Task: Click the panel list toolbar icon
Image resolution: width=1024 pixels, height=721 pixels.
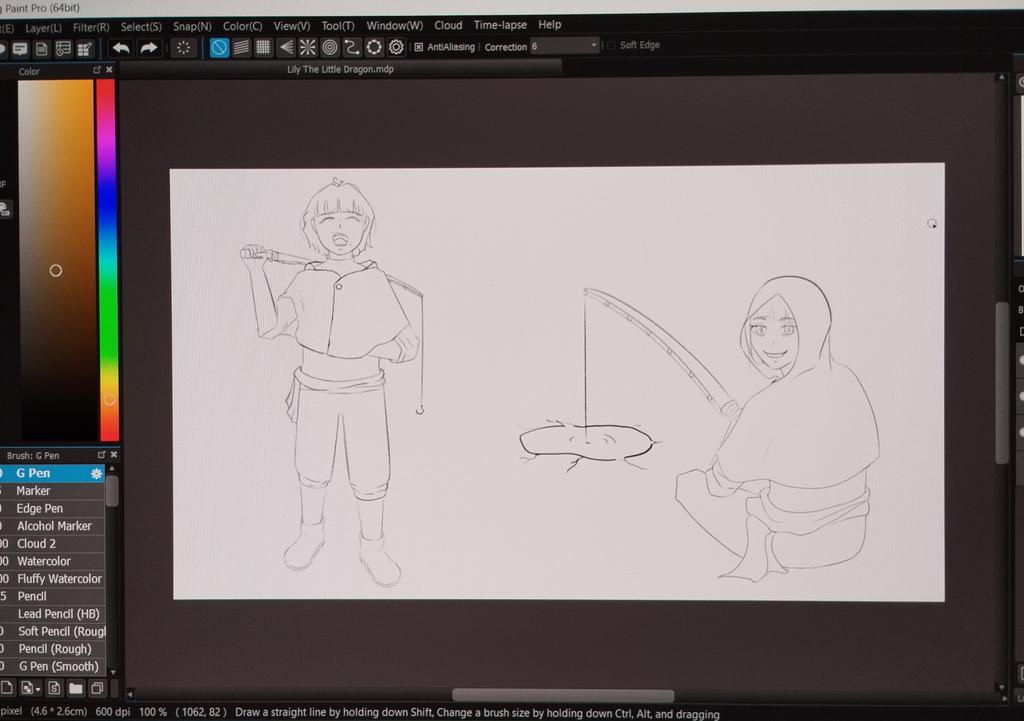Action: [x=63, y=49]
